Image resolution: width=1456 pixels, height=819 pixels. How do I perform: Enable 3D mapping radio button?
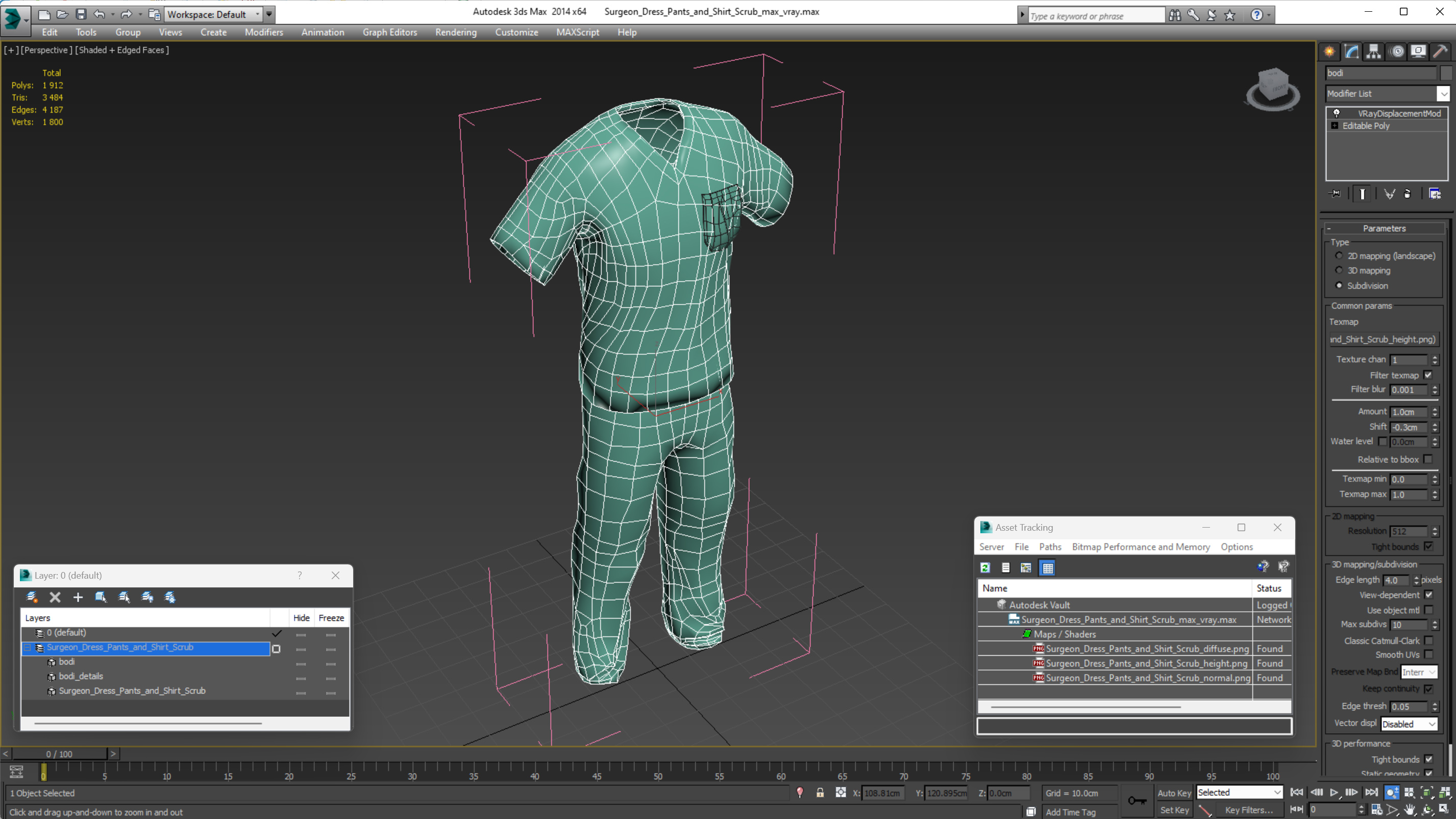(1339, 271)
